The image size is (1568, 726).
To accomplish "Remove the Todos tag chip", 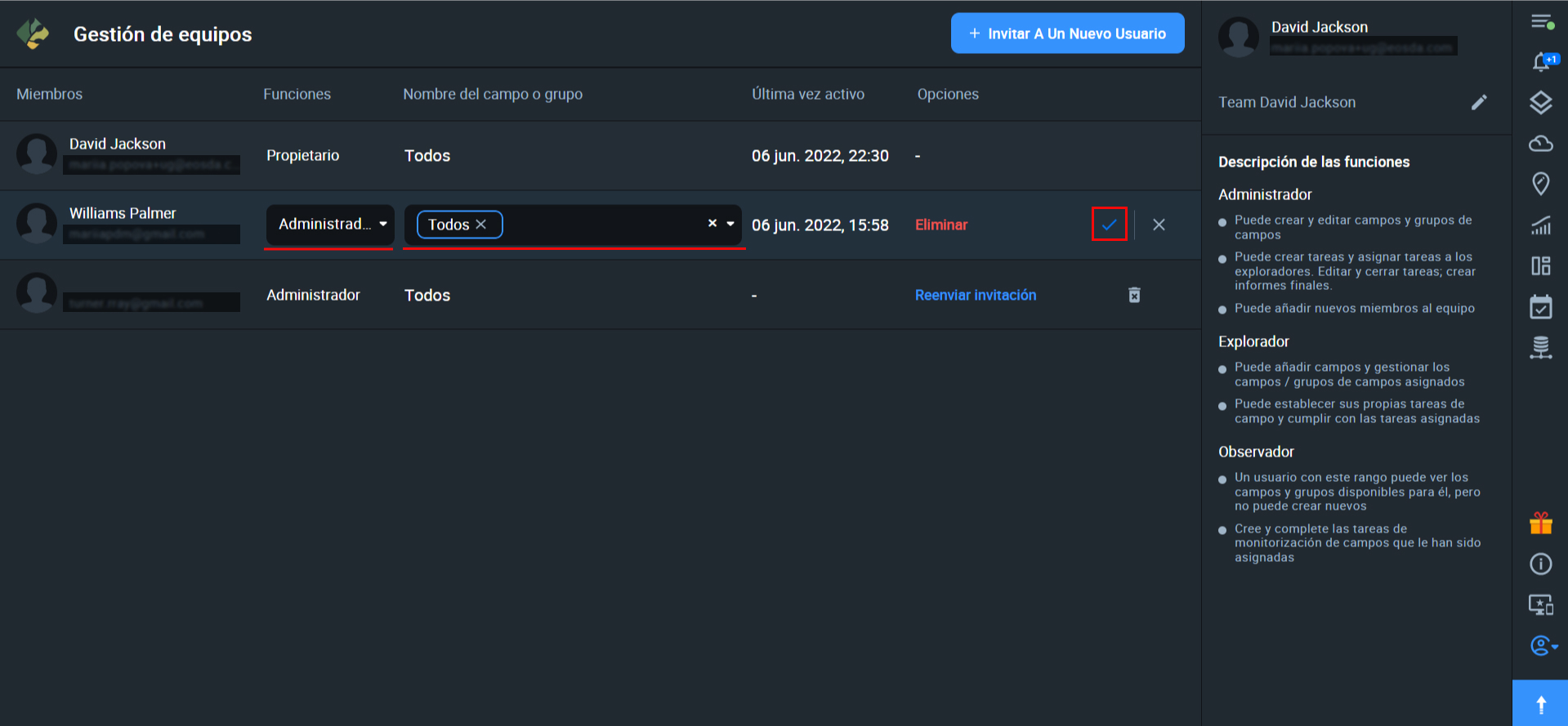I will click(481, 225).
